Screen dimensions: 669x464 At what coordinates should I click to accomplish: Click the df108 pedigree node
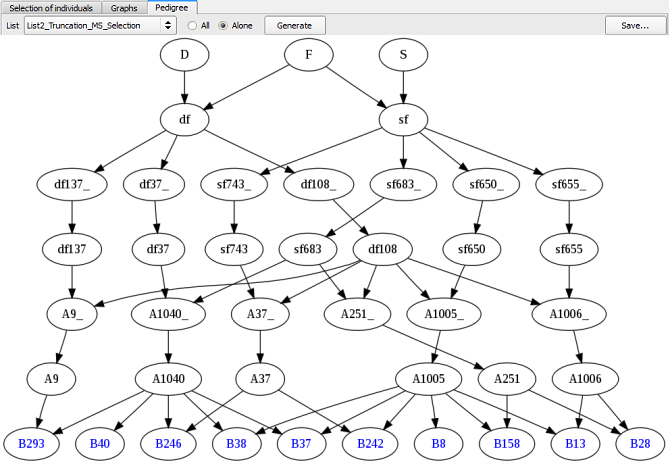pyautogui.click(x=383, y=249)
